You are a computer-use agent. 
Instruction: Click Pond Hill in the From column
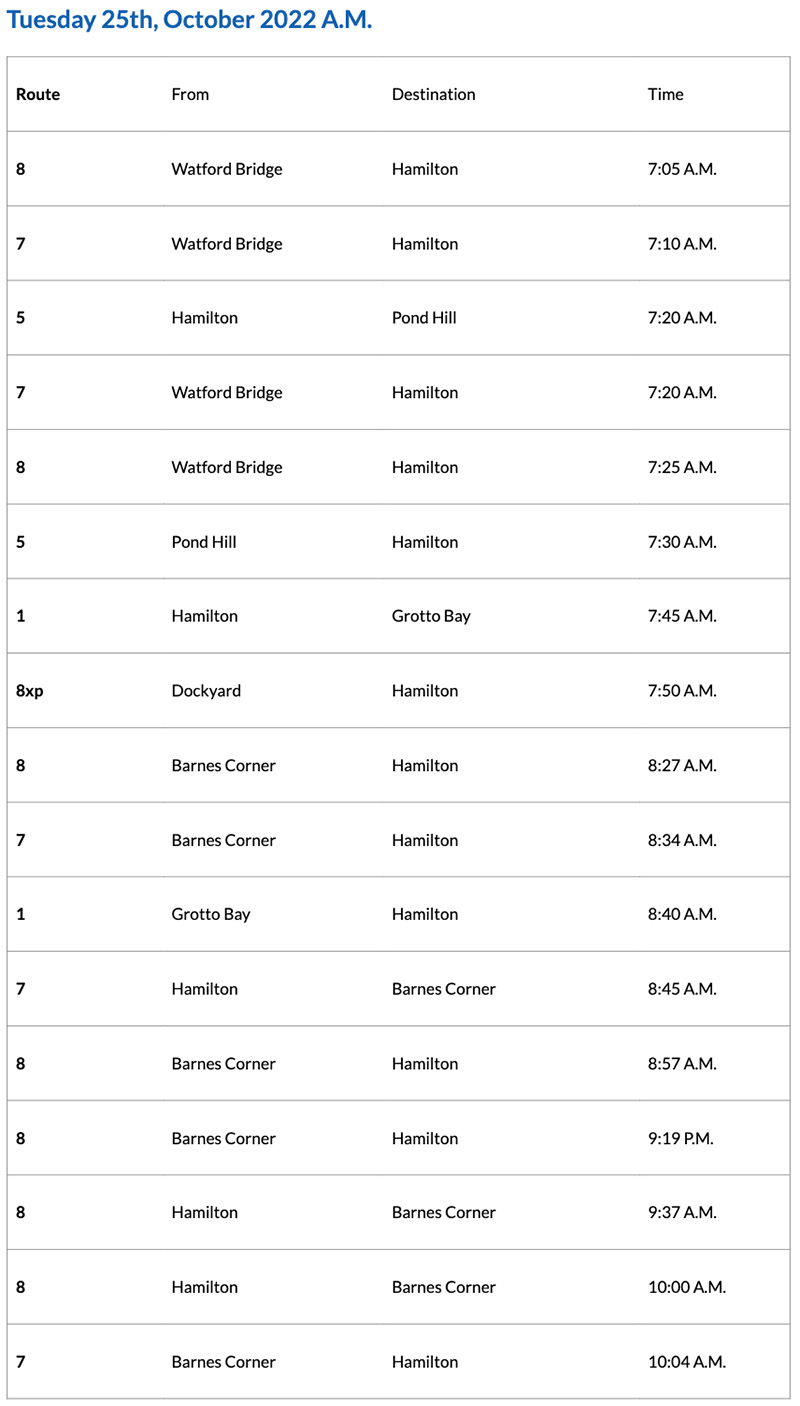pos(204,542)
